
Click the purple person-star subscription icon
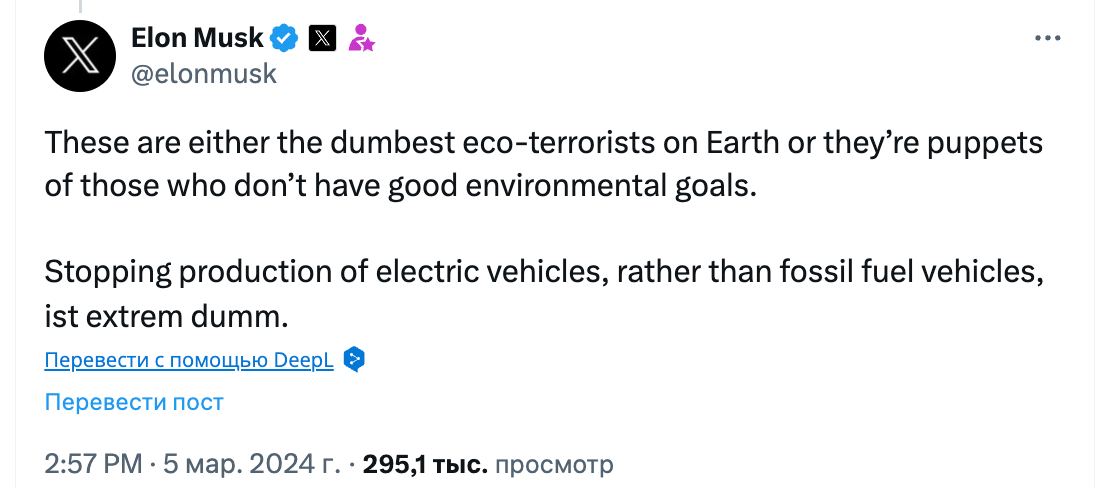[361, 39]
